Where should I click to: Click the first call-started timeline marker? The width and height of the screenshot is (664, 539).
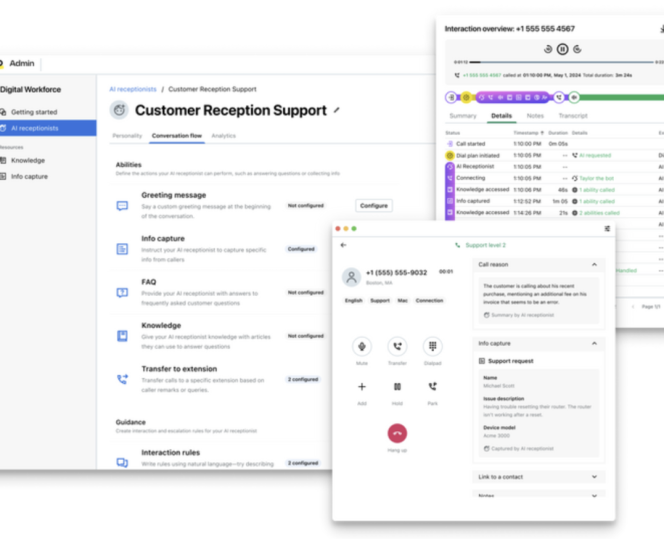[451, 97]
